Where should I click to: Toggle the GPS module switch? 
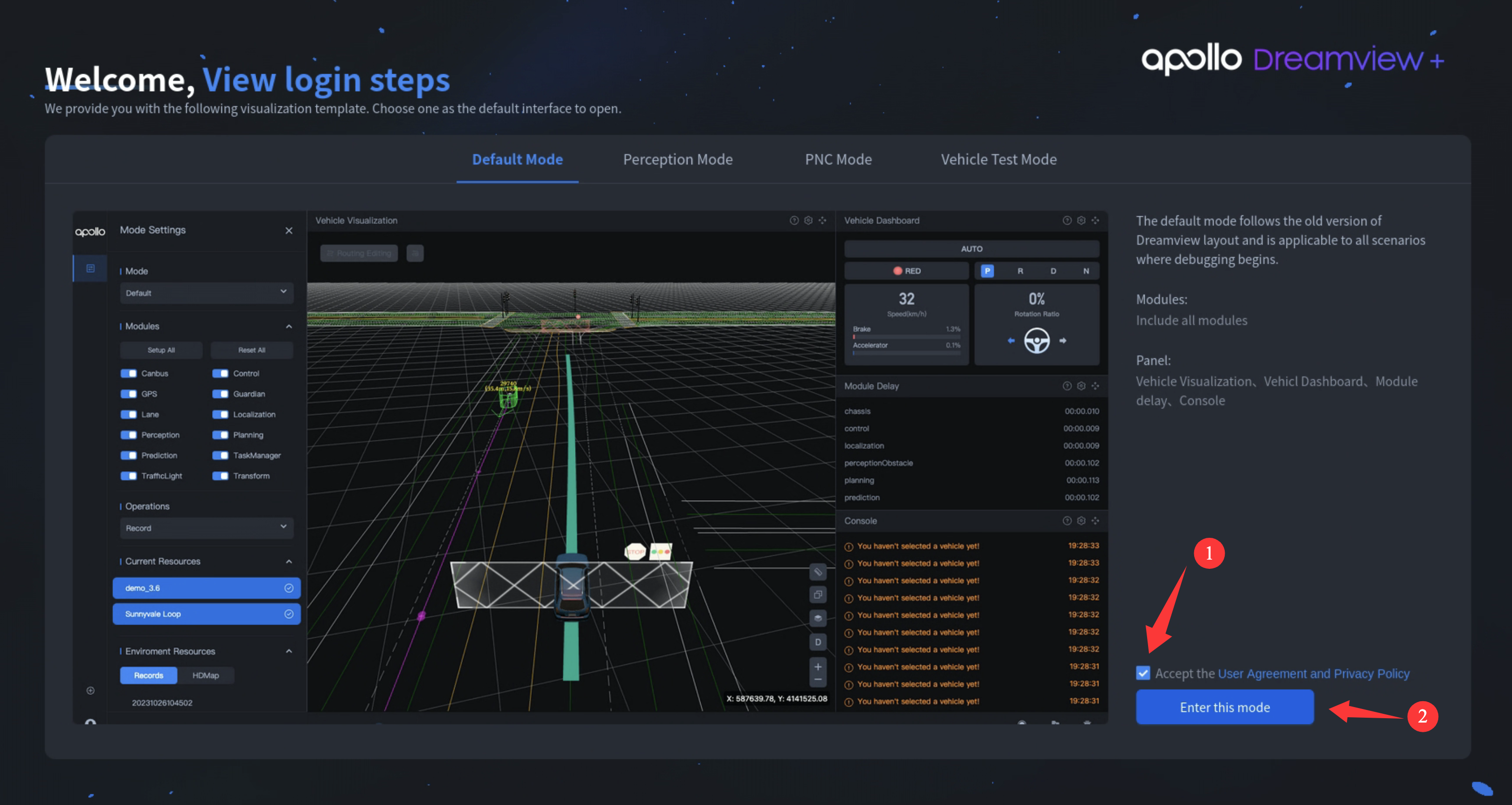coord(129,394)
